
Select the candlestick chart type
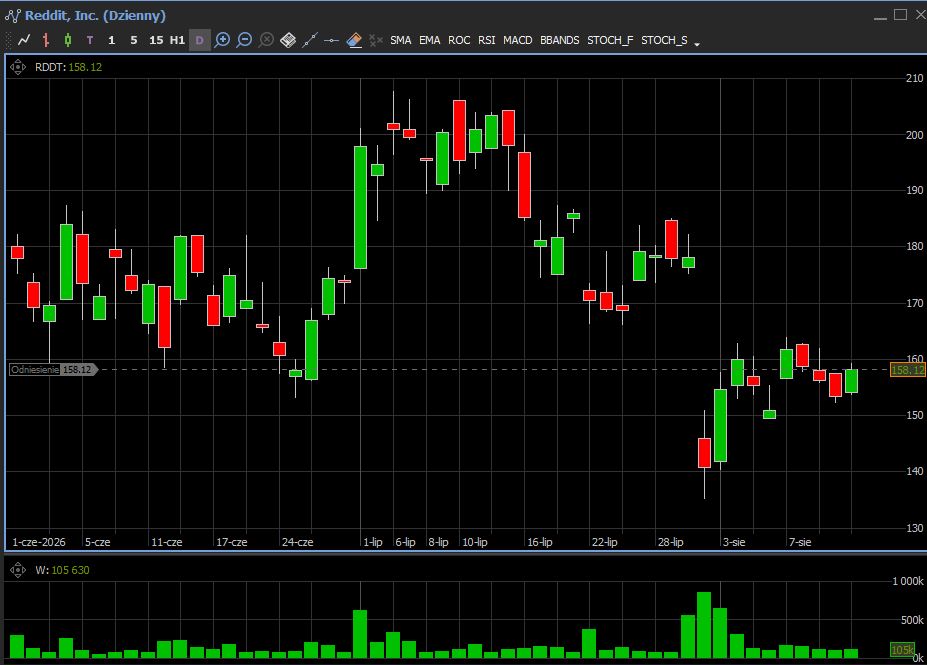pyautogui.click(x=68, y=40)
